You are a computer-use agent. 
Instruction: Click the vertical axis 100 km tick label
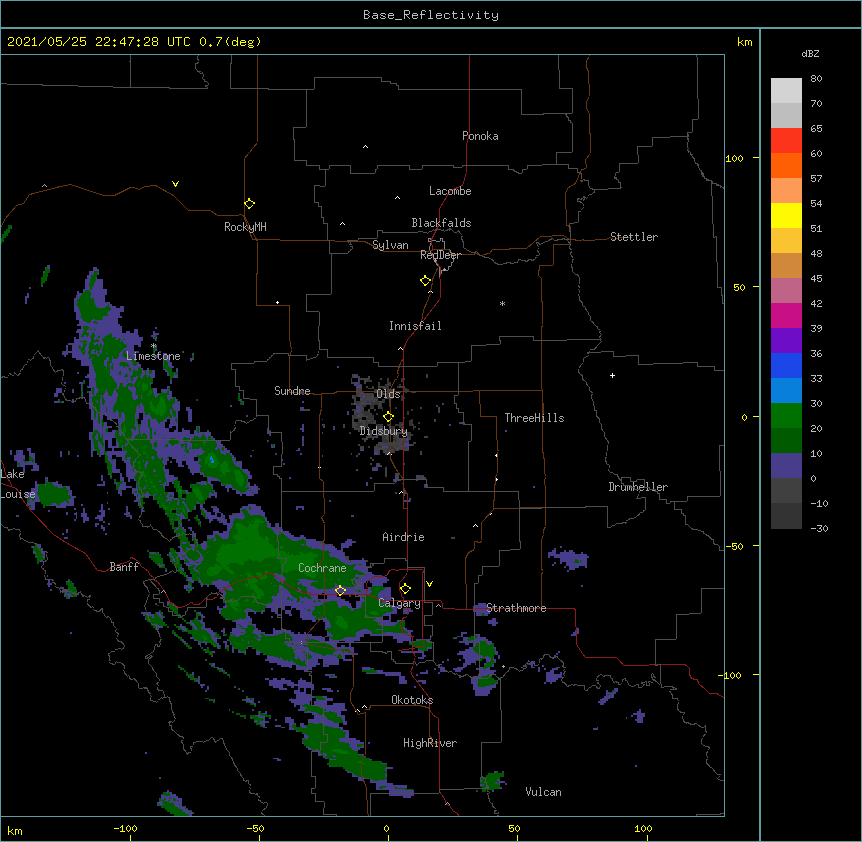click(734, 158)
